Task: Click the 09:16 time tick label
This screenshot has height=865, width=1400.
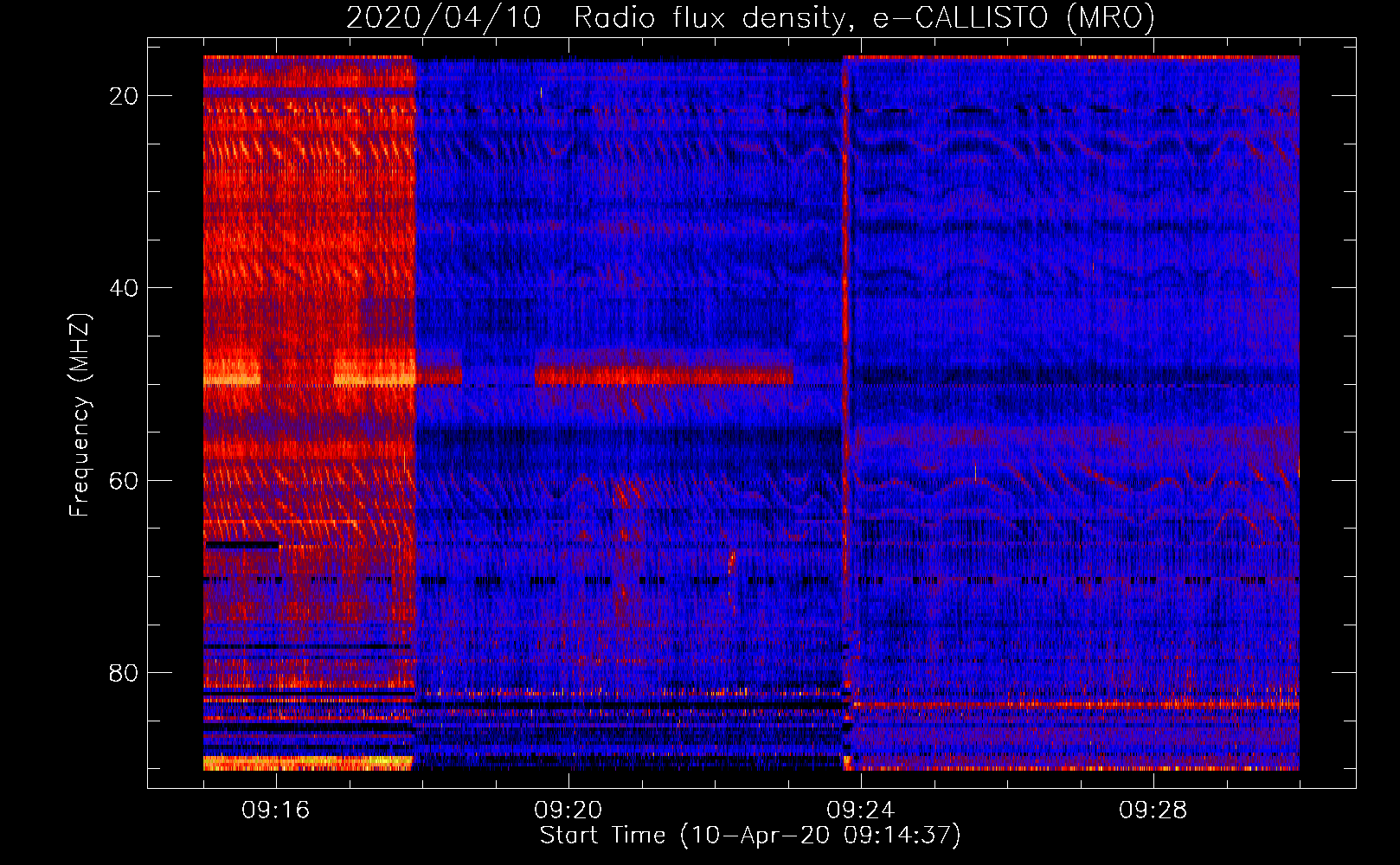Action: [276, 811]
